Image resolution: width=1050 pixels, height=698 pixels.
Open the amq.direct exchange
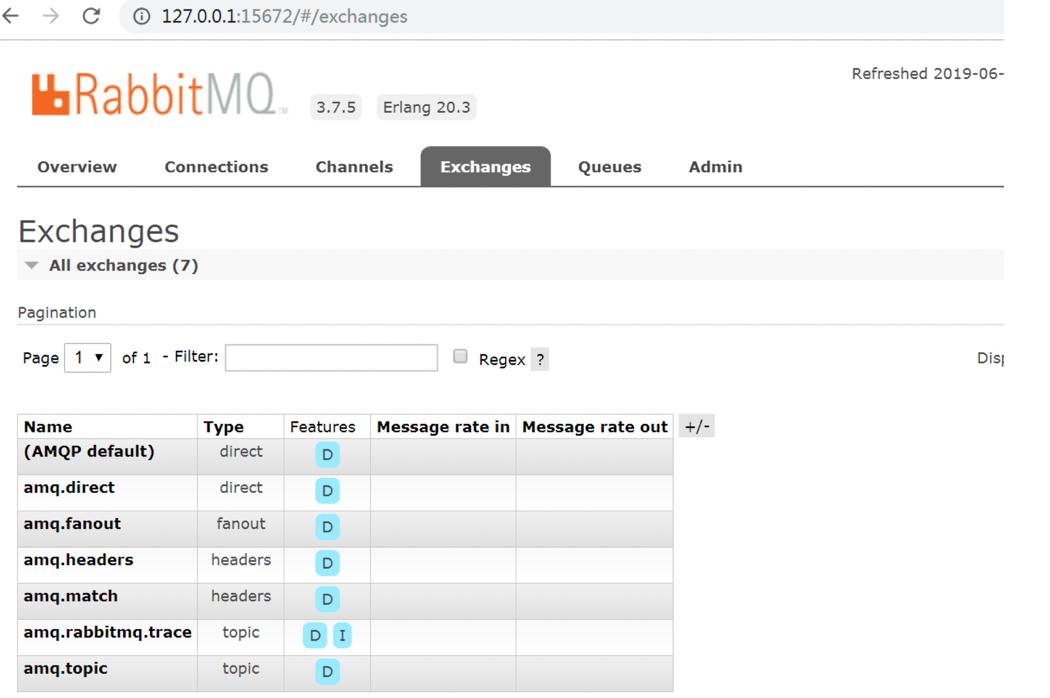point(69,488)
